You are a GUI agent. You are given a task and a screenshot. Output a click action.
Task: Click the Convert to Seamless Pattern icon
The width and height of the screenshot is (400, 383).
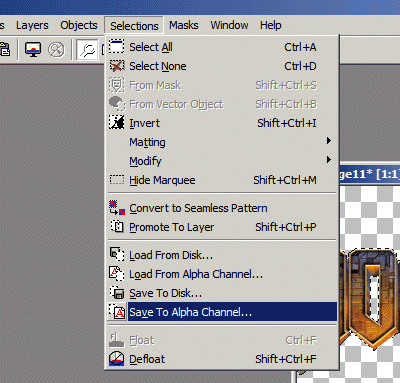point(117,208)
